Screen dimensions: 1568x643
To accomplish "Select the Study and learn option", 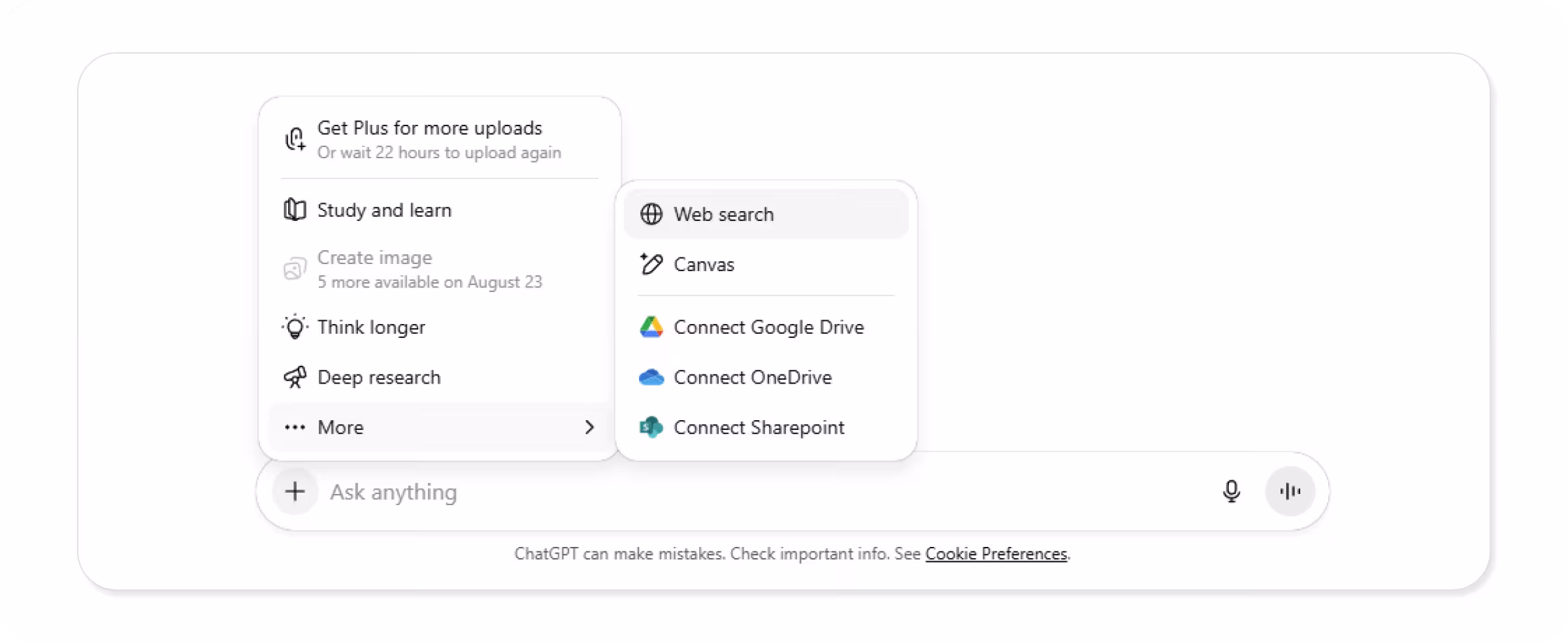I will [384, 210].
